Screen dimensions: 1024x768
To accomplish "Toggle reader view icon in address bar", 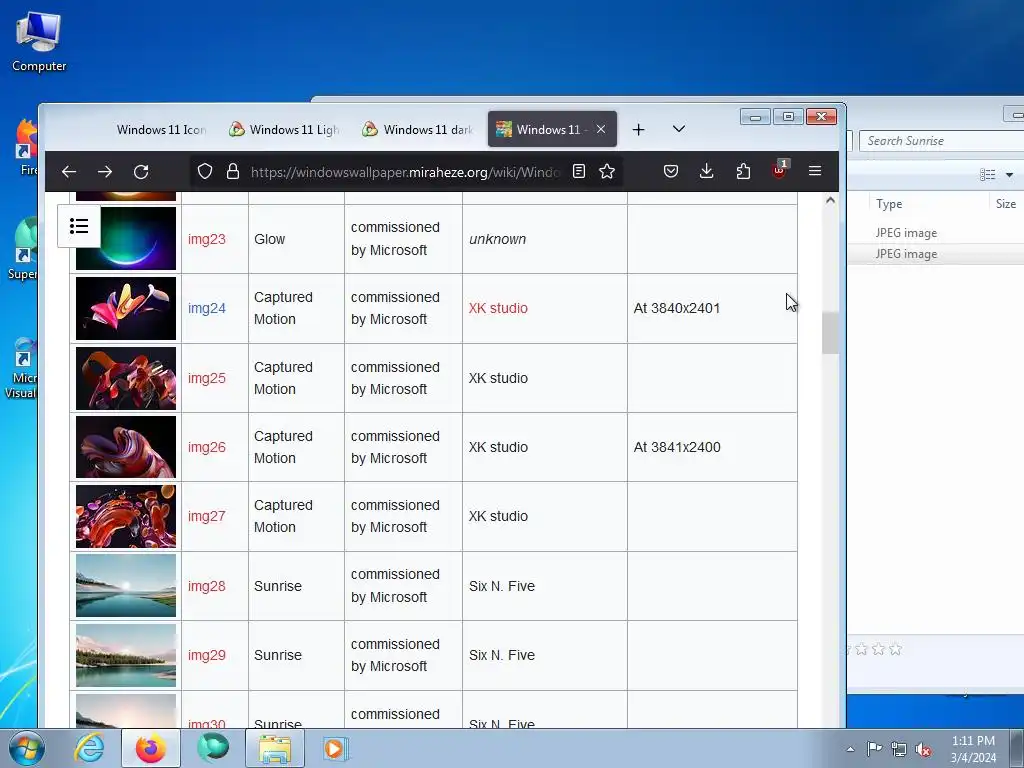I will pos(579,171).
